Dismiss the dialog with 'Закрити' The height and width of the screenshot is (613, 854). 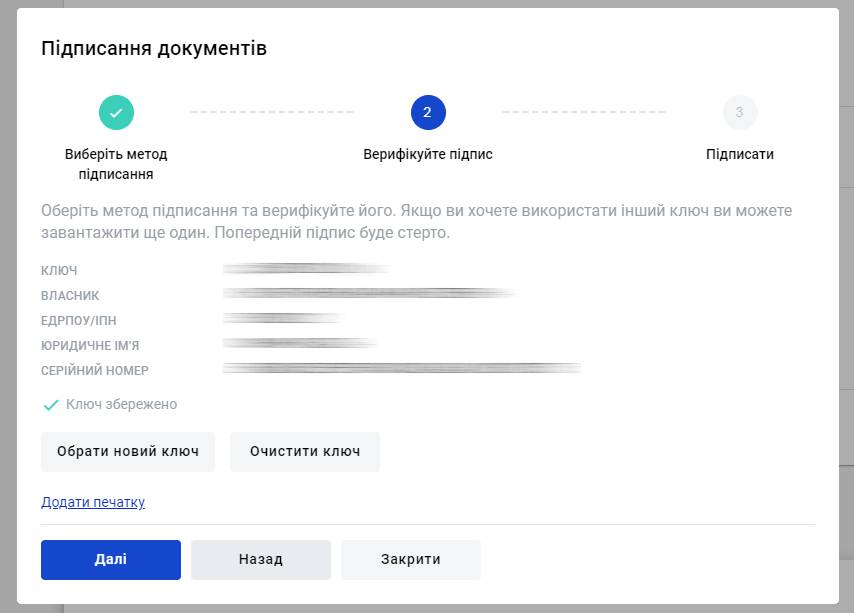point(411,560)
